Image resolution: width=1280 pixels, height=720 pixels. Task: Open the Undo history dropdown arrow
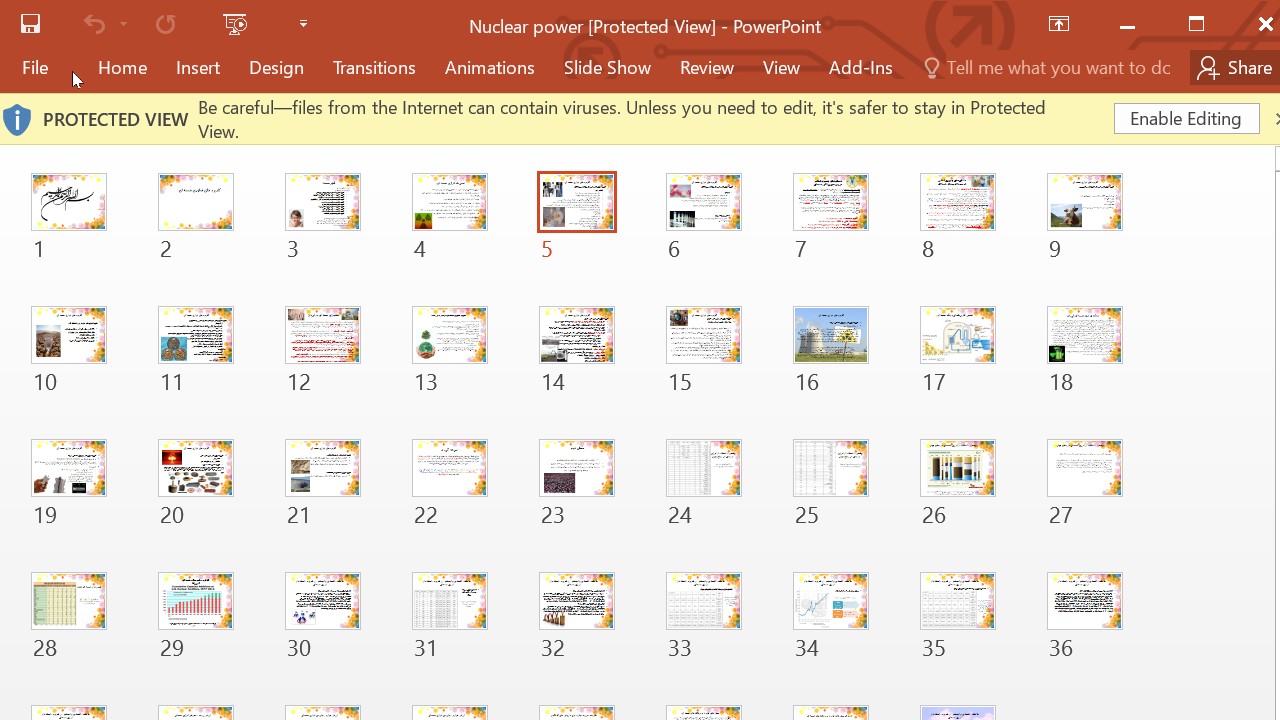(x=123, y=24)
